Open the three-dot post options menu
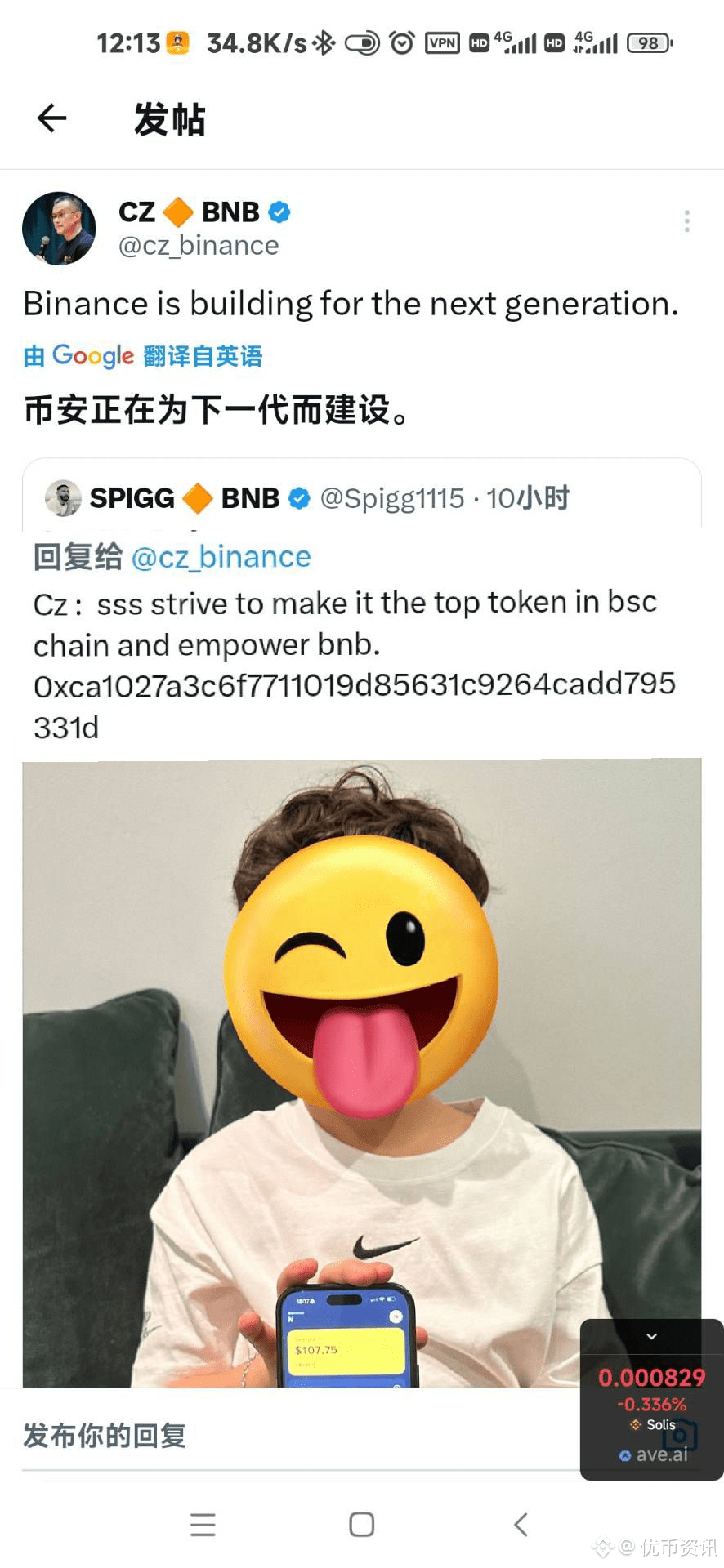 coord(687,220)
